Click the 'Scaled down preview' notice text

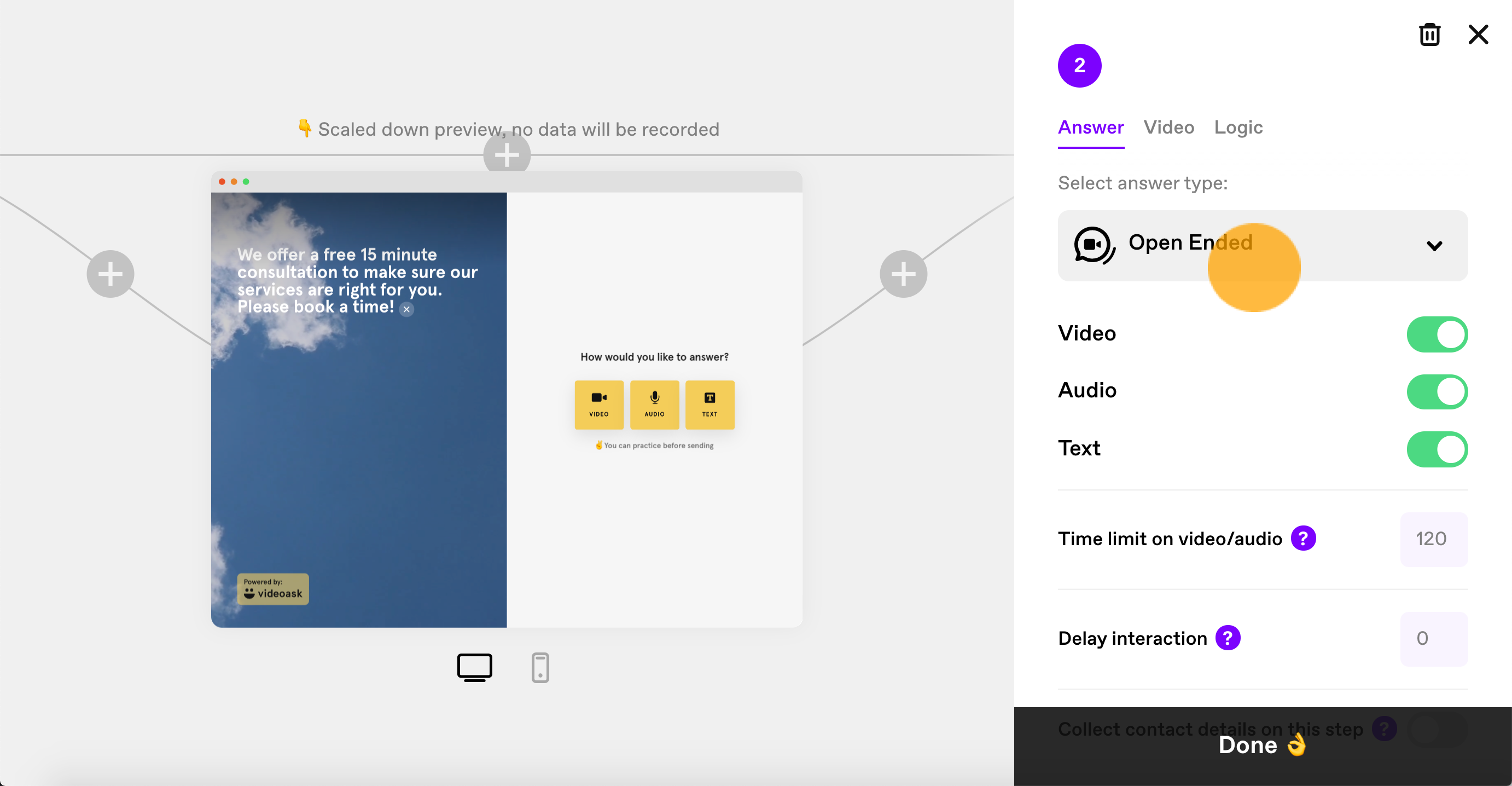coord(508,129)
